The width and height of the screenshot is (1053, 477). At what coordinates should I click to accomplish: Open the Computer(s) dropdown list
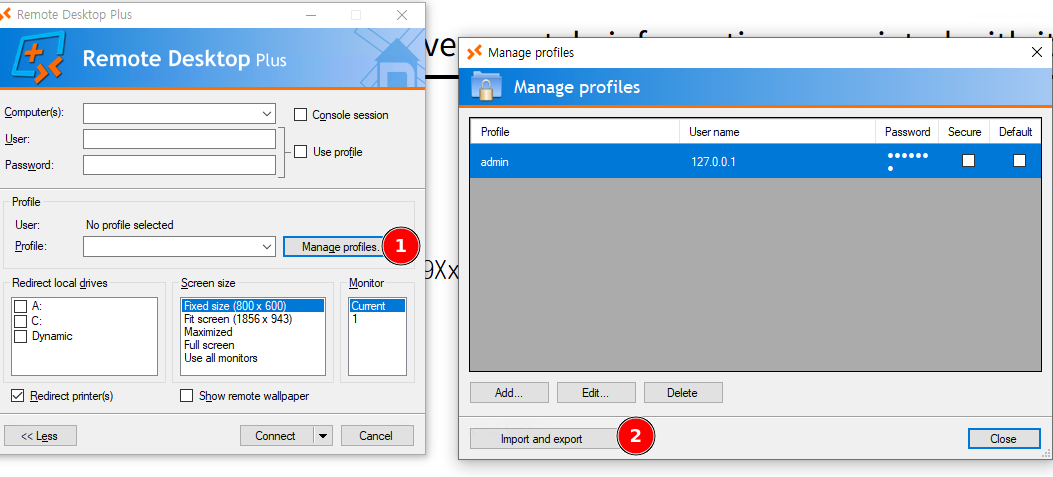(x=267, y=114)
